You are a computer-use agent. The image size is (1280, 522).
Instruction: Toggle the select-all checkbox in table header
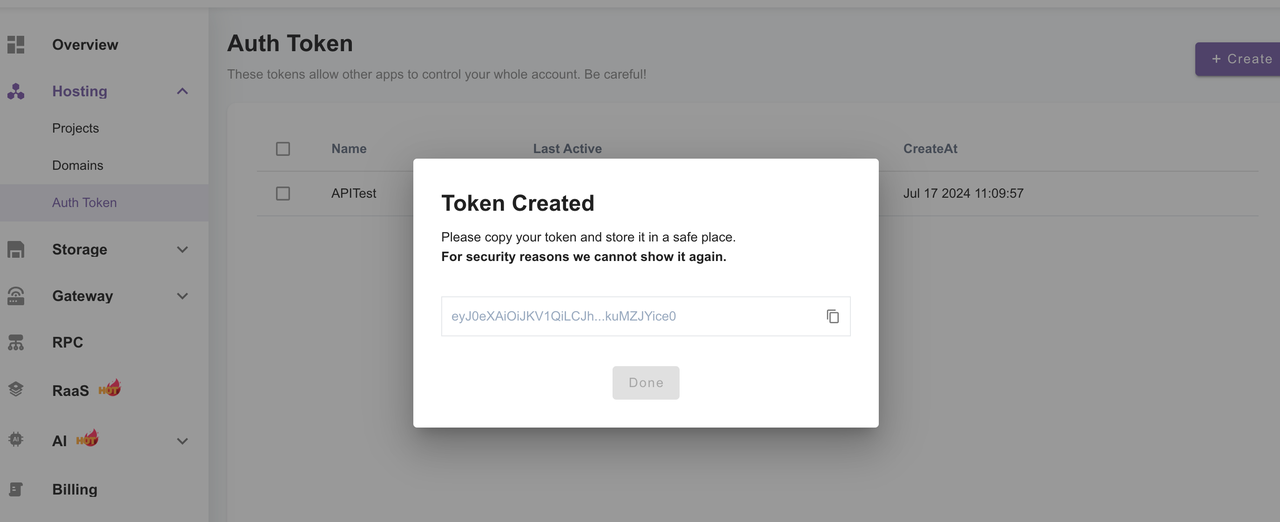click(x=283, y=149)
